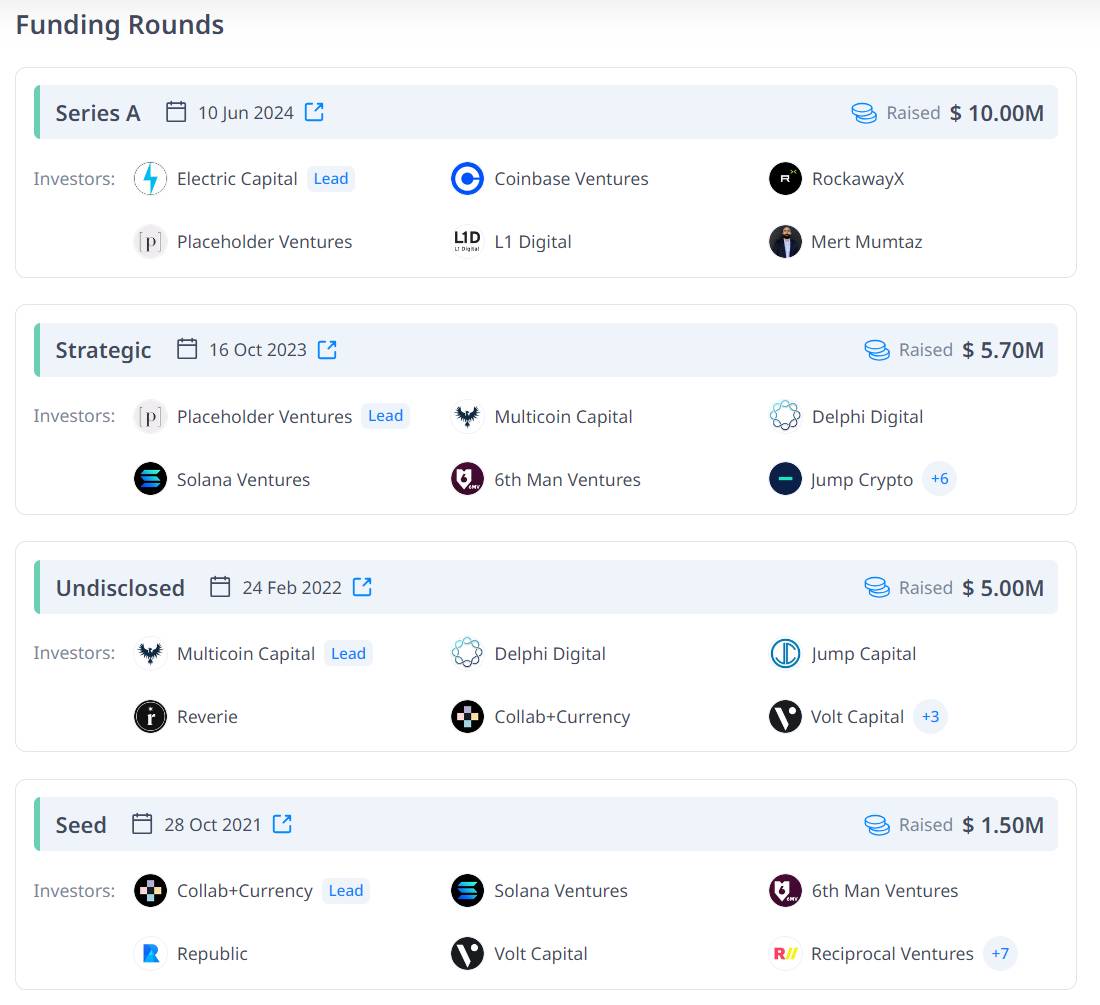
Task: Open external link for Strategic round
Action: 327,349
